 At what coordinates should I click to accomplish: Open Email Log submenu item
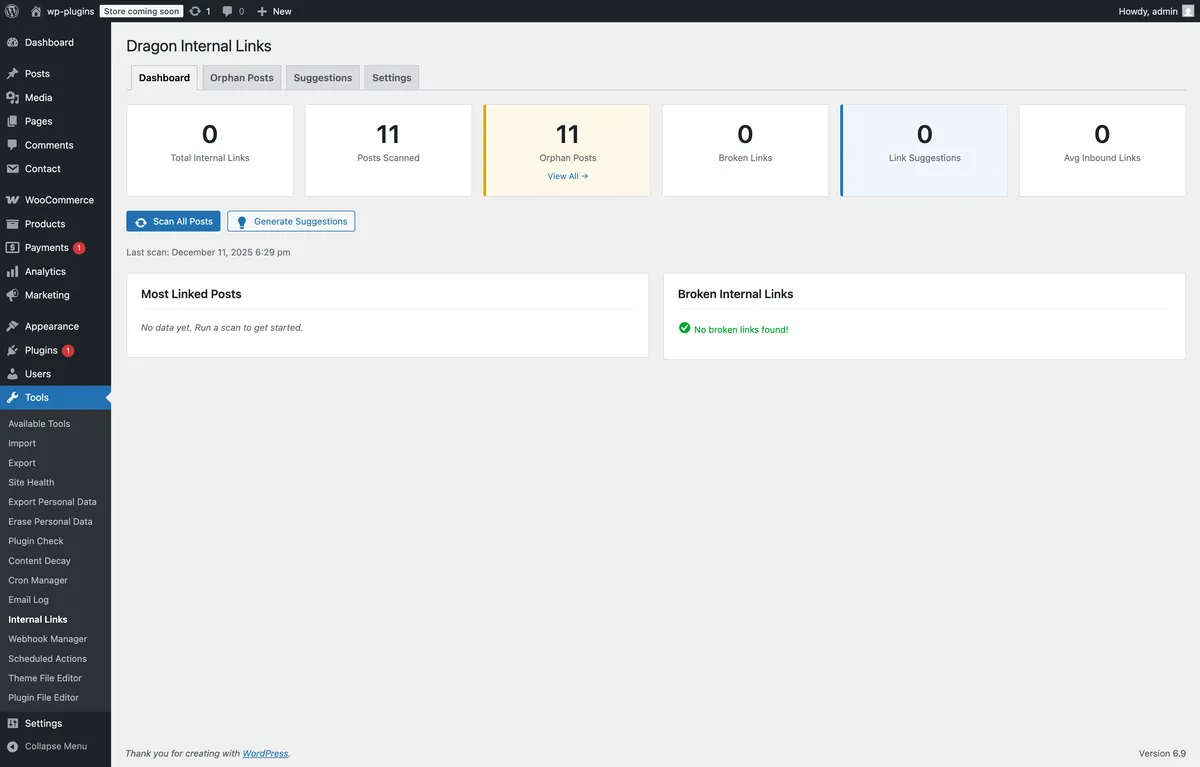click(28, 600)
